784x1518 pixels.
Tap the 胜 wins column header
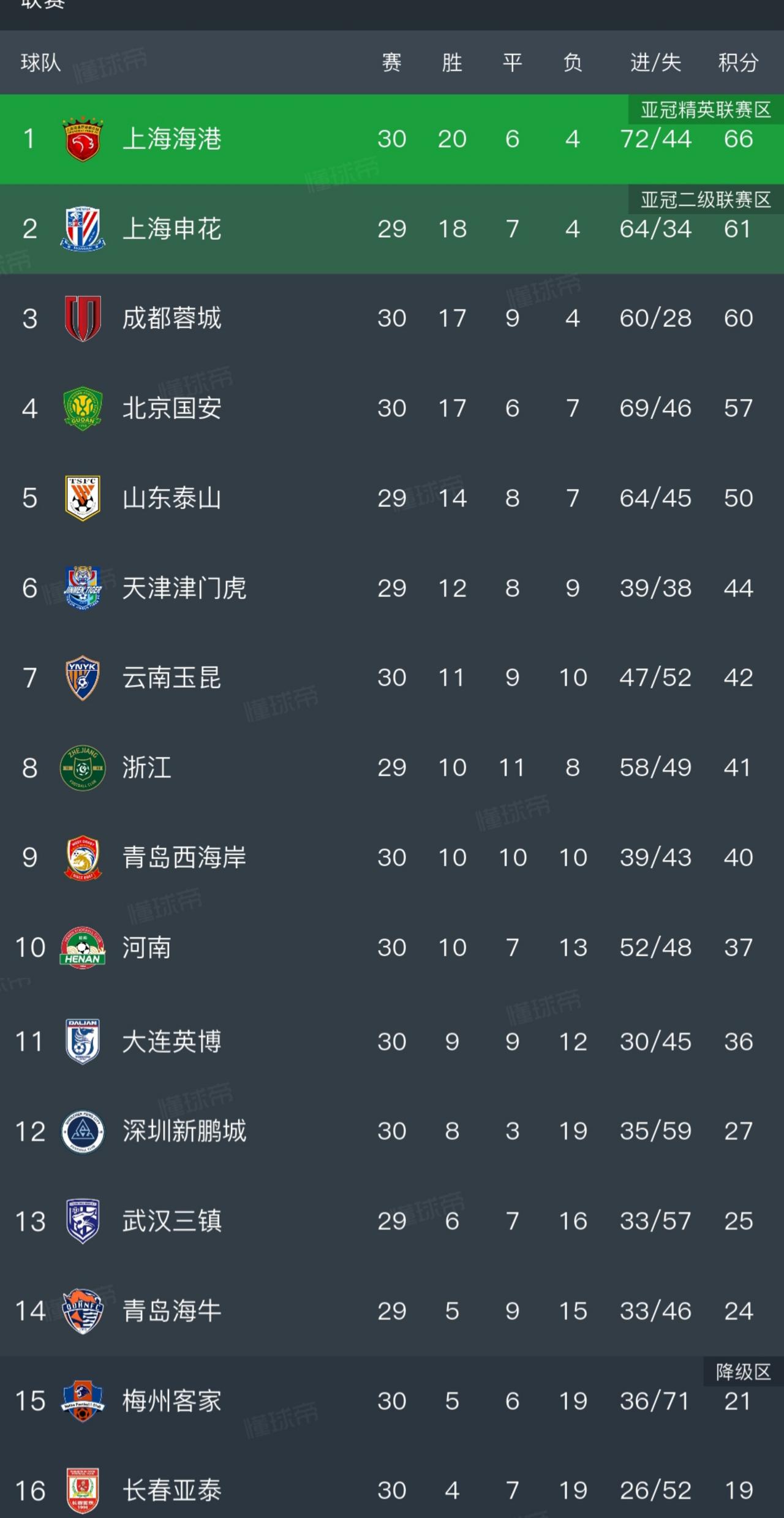pos(452,62)
